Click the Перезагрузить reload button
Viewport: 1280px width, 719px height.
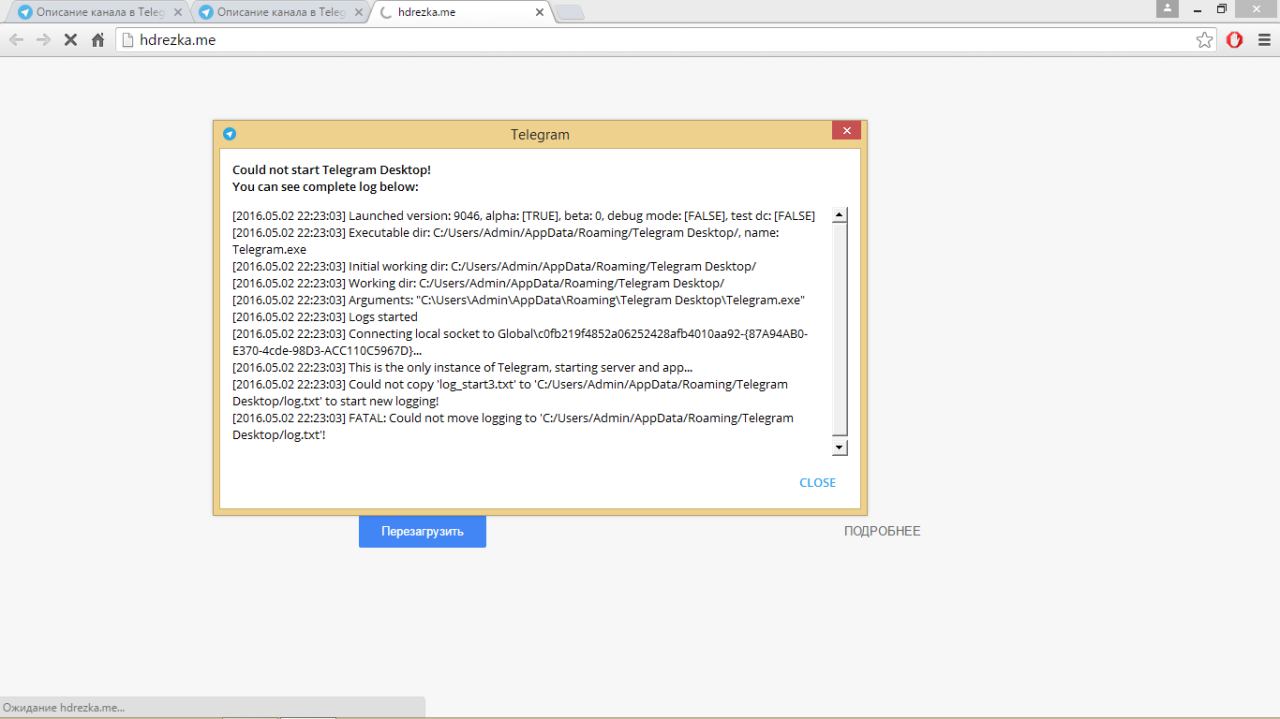coord(422,531)
